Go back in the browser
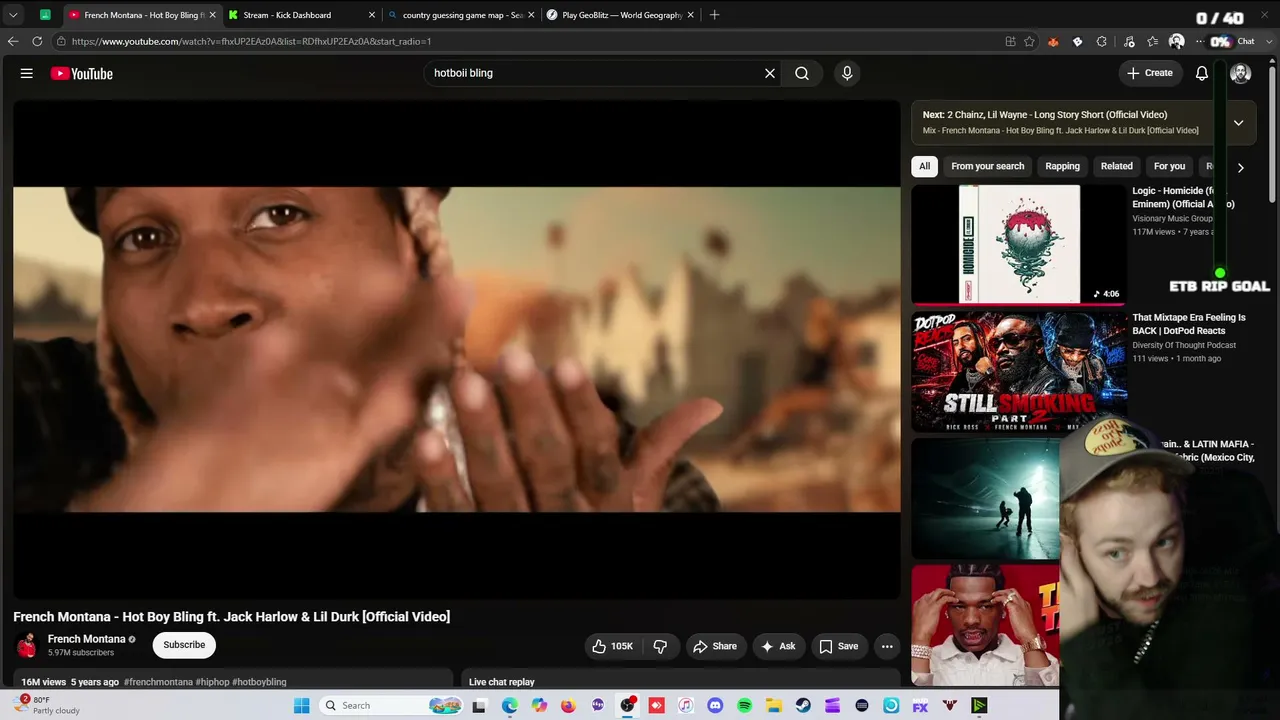Image resolution: width=1280 pixels, height=720 pixels. coord(13,41)
